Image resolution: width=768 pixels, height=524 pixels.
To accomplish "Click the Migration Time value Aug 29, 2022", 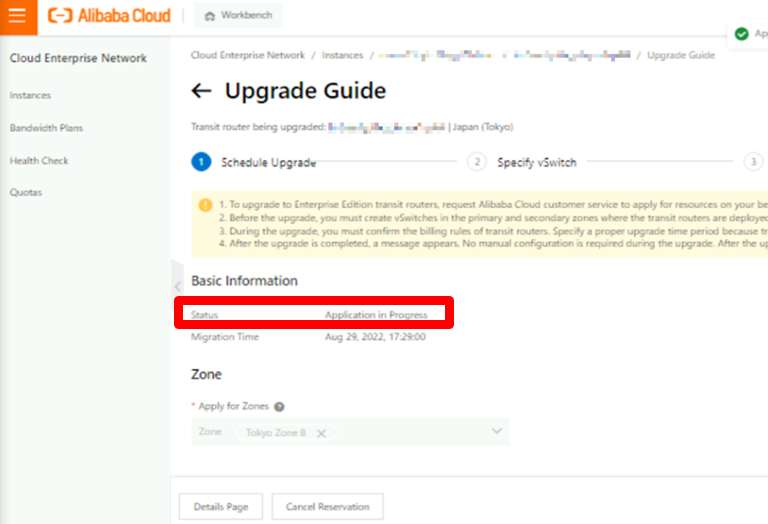I will pos(375,336).
